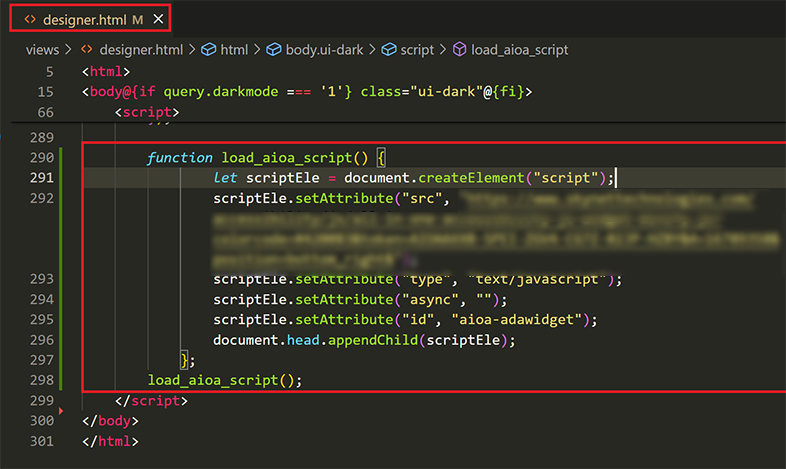This screenshot has width=786, height=469.
Task: Click the HTML file icon on the designer.html tab
Action: (30, 19)
